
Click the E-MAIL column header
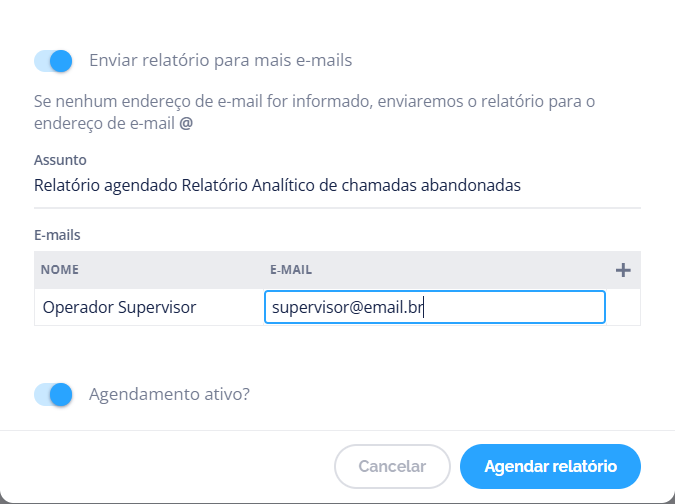[293, 269]
